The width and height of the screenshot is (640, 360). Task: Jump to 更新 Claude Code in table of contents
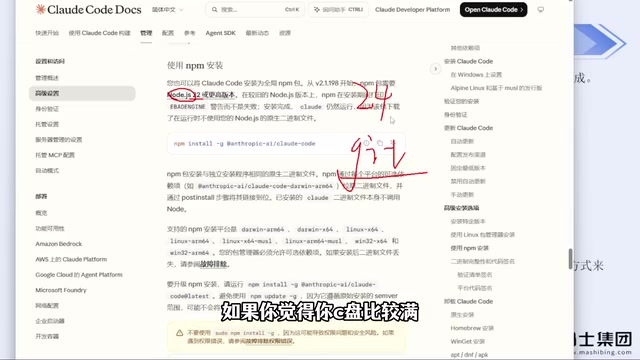(468, 128)
